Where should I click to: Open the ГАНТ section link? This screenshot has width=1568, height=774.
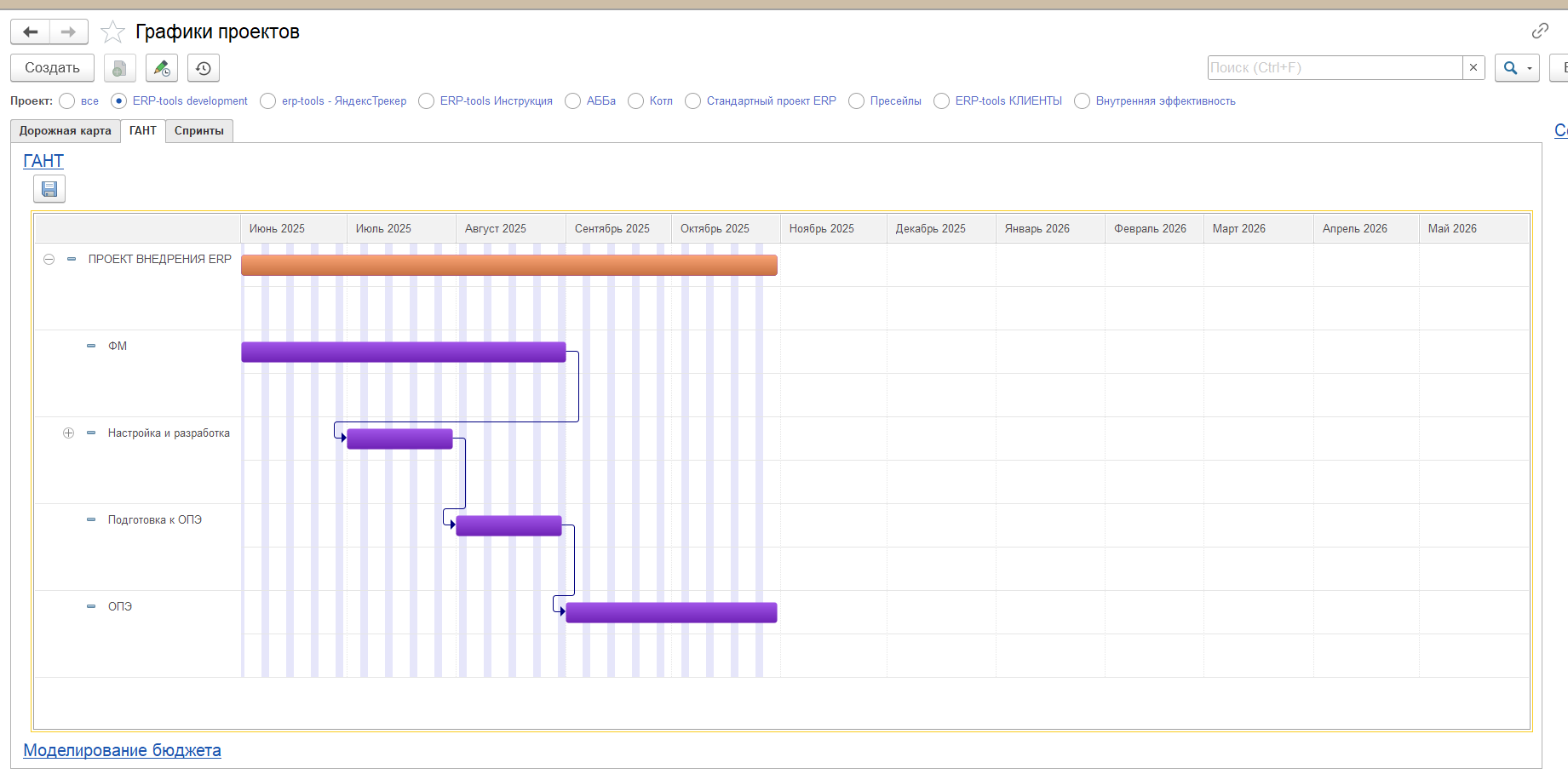[43, 161]
